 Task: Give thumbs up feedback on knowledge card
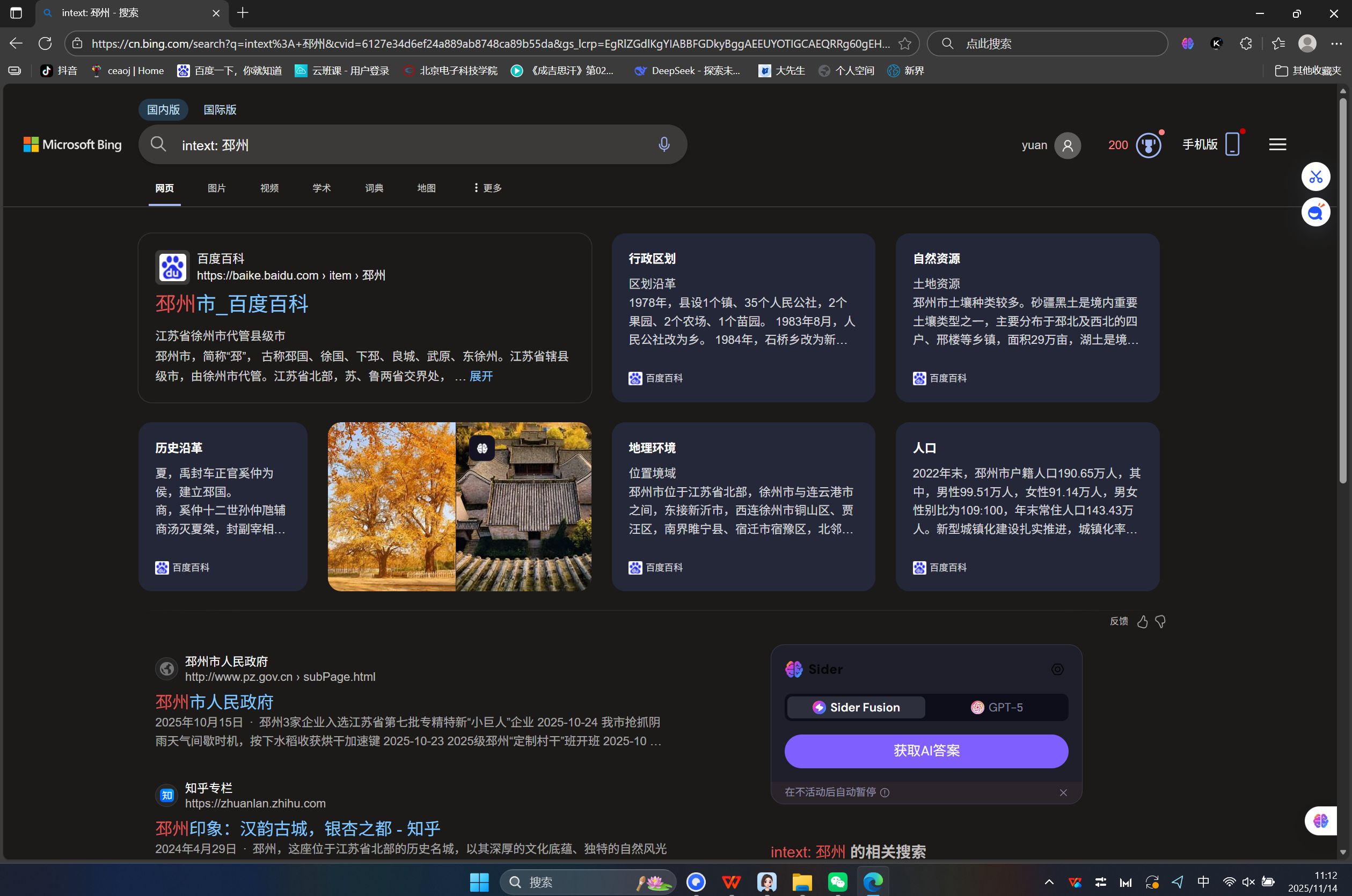click(x=1142, y=622)
